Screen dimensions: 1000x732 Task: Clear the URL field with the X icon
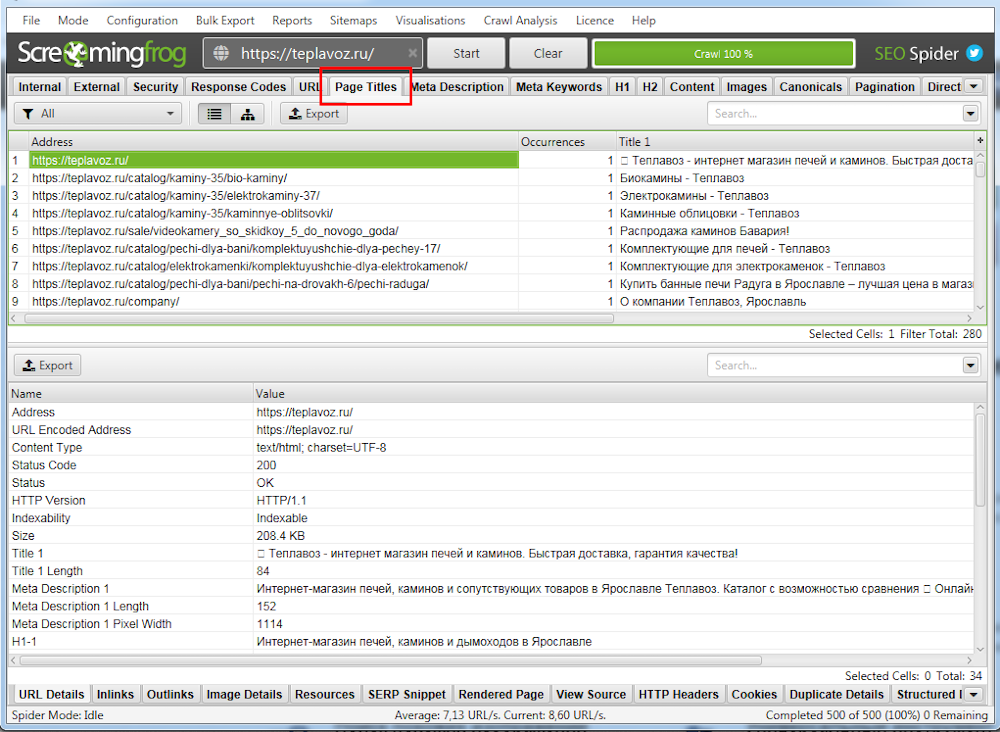tap(412, 54)
